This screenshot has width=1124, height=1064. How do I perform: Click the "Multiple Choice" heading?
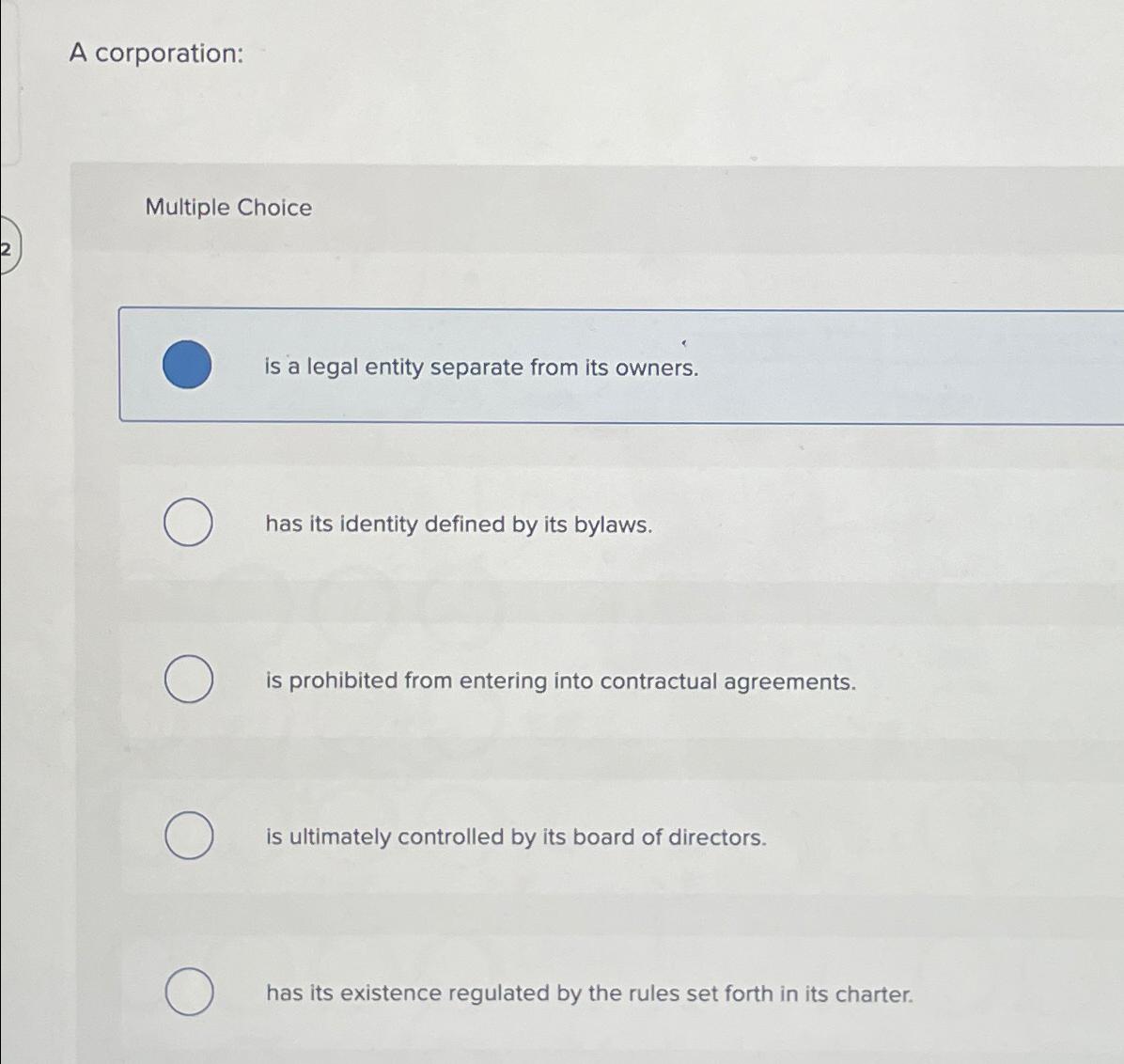[x=228, y=208]
